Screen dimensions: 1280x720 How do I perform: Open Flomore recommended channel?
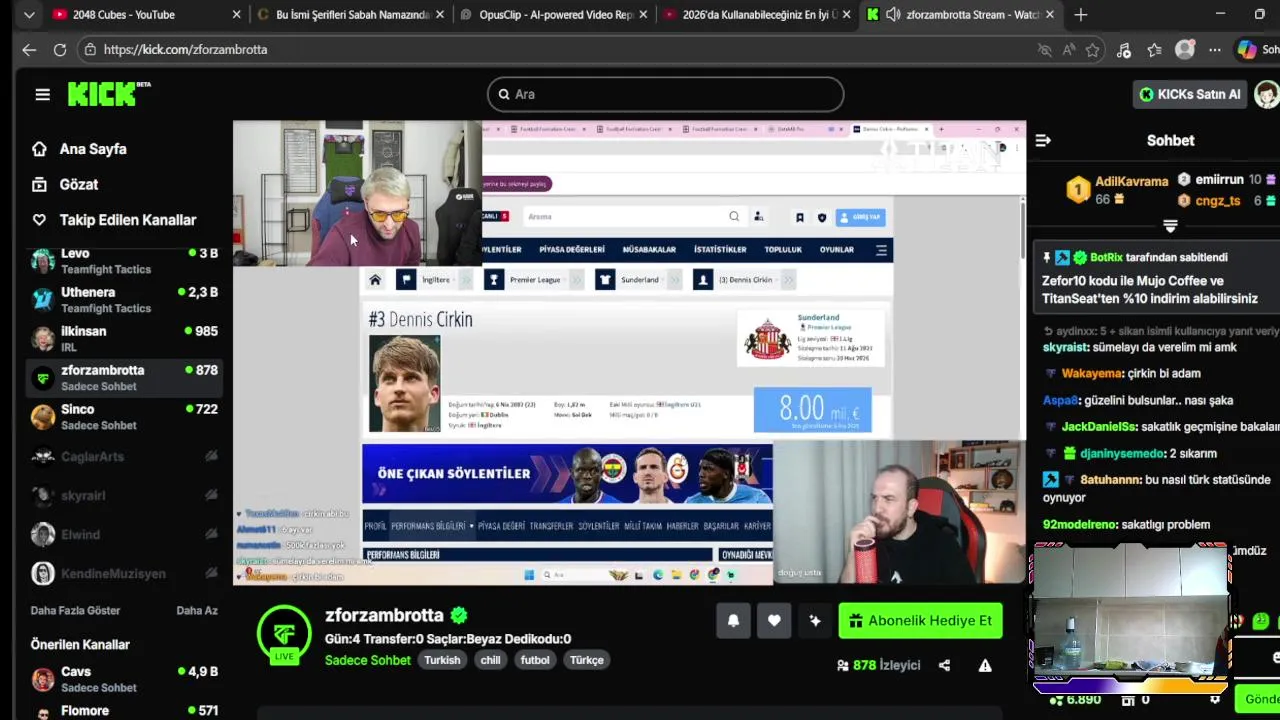[125, 712]
